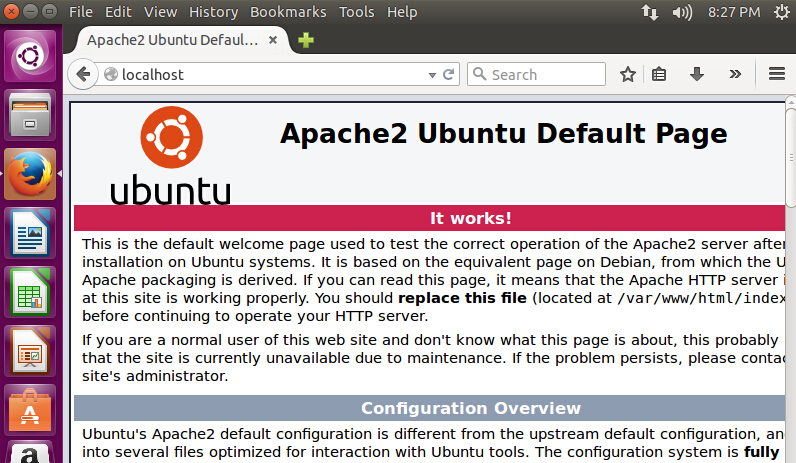The image size is (796, 463).
Task: Open the sound volume indicator menu
Action: coord(683,13)
